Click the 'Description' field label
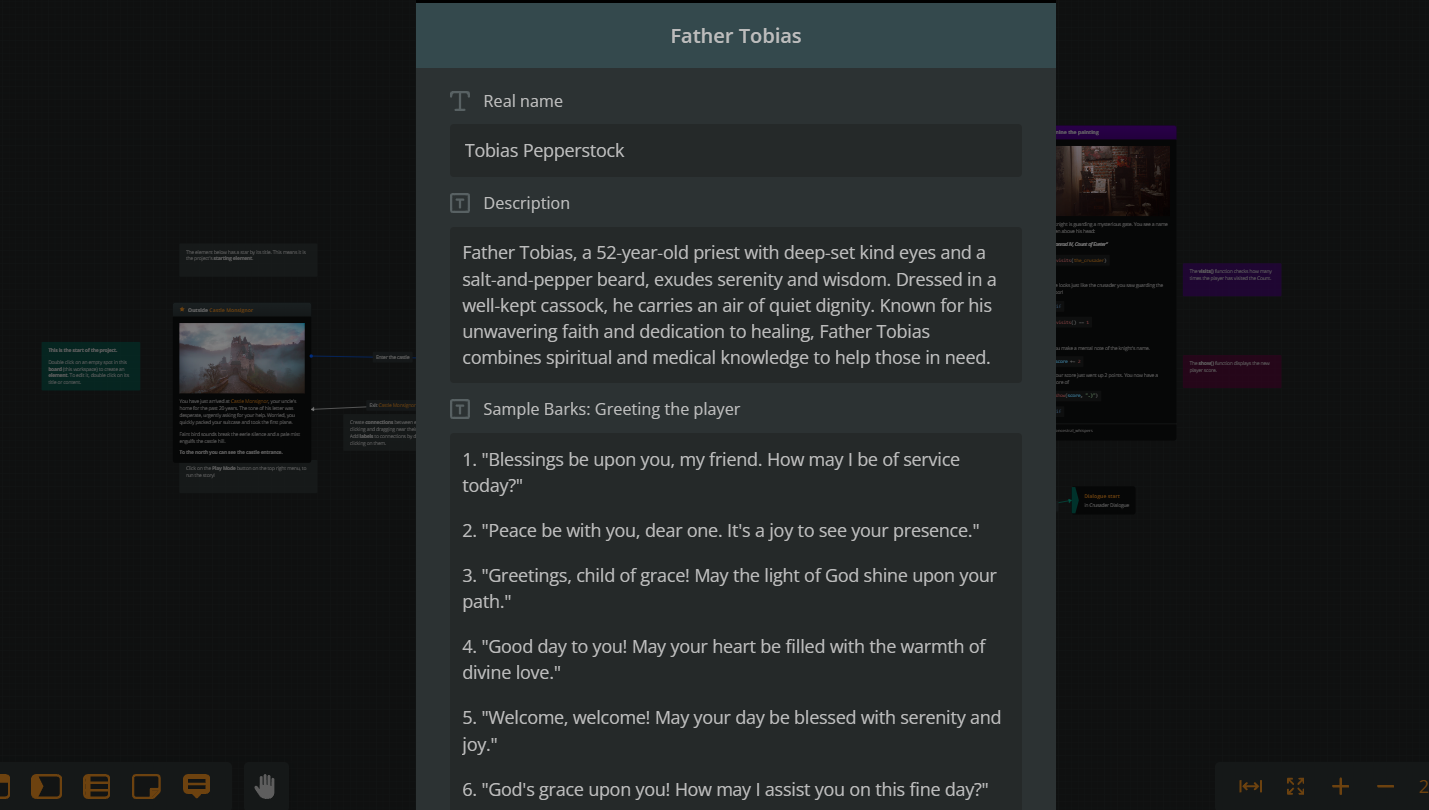 tap(527, 203)
